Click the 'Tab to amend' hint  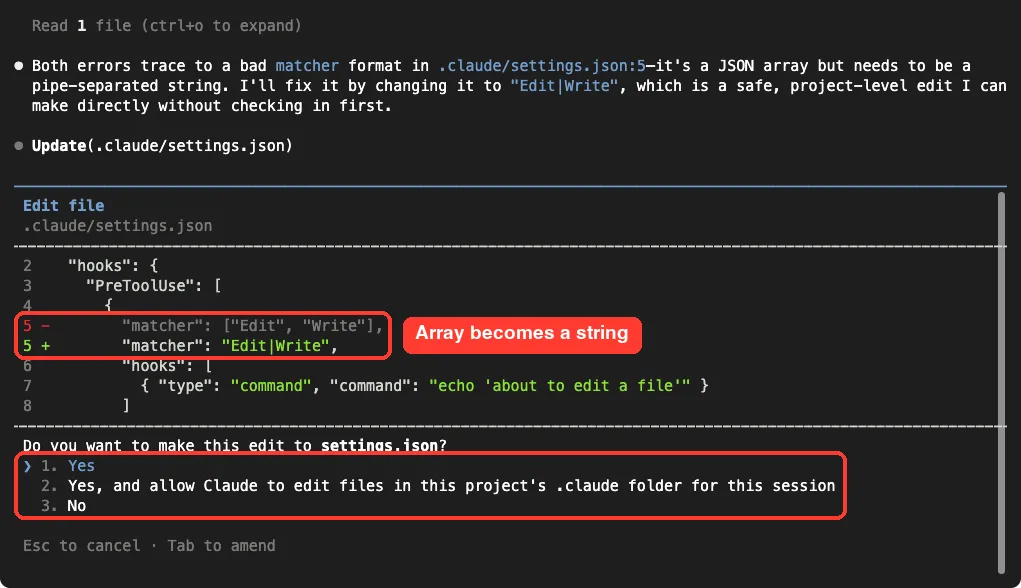[221, 546]
